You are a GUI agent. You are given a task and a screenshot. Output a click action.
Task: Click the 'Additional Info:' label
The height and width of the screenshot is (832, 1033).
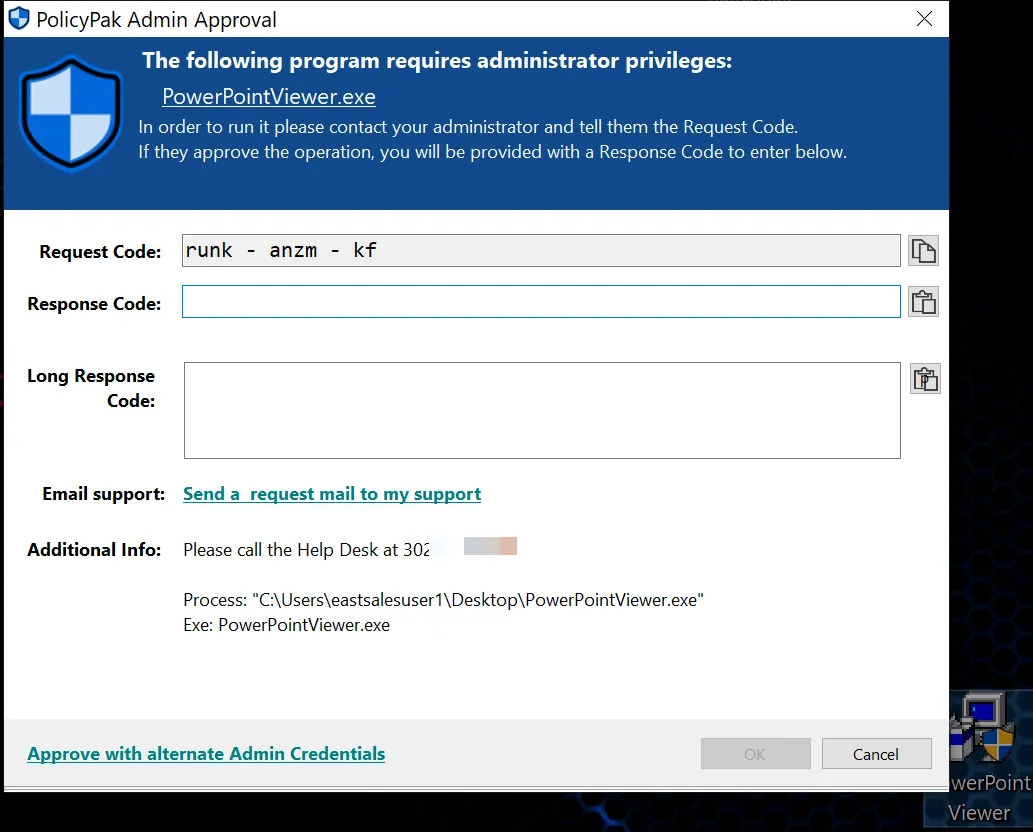click(94, 549)
